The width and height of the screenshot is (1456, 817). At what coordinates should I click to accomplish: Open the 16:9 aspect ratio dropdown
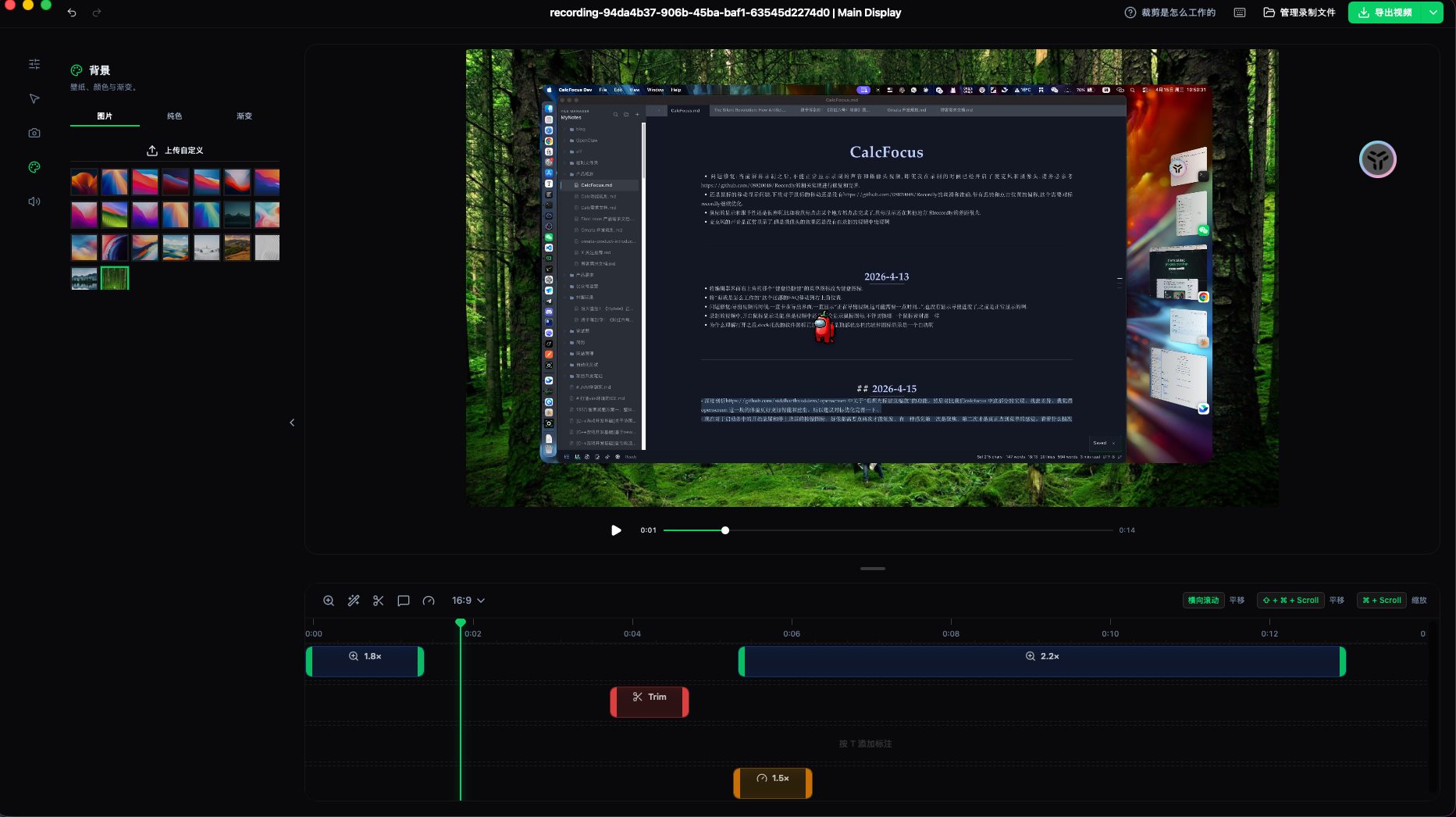[468, 601]
